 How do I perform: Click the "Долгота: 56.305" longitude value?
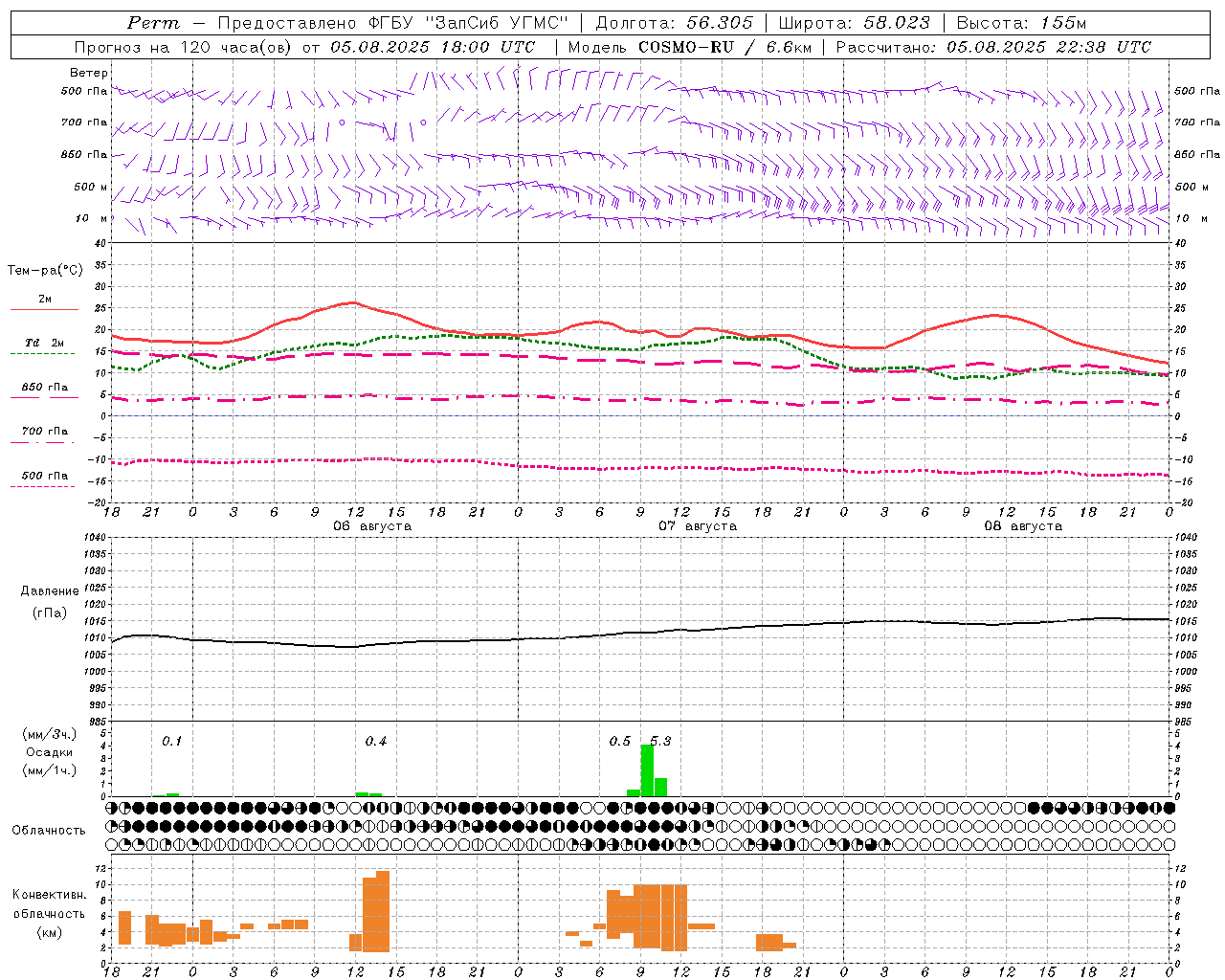[x=674, y=23]
